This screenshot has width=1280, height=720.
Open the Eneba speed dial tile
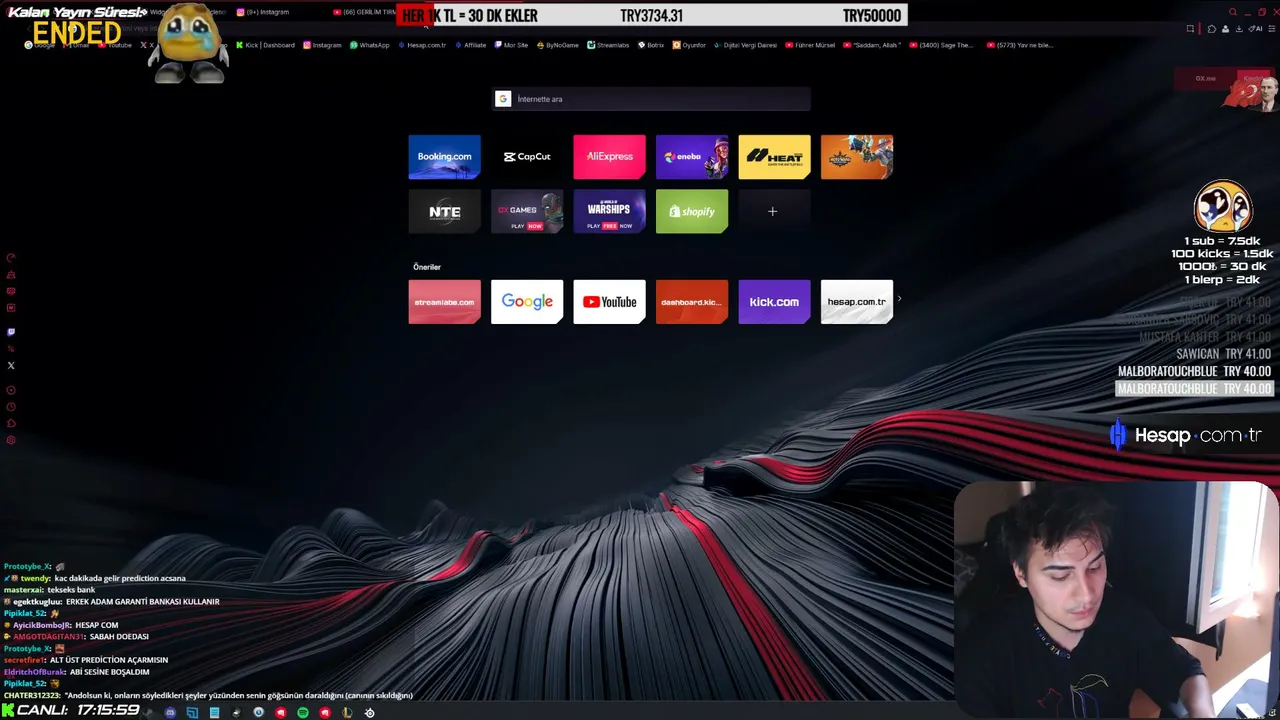click(x=692, y=157)
